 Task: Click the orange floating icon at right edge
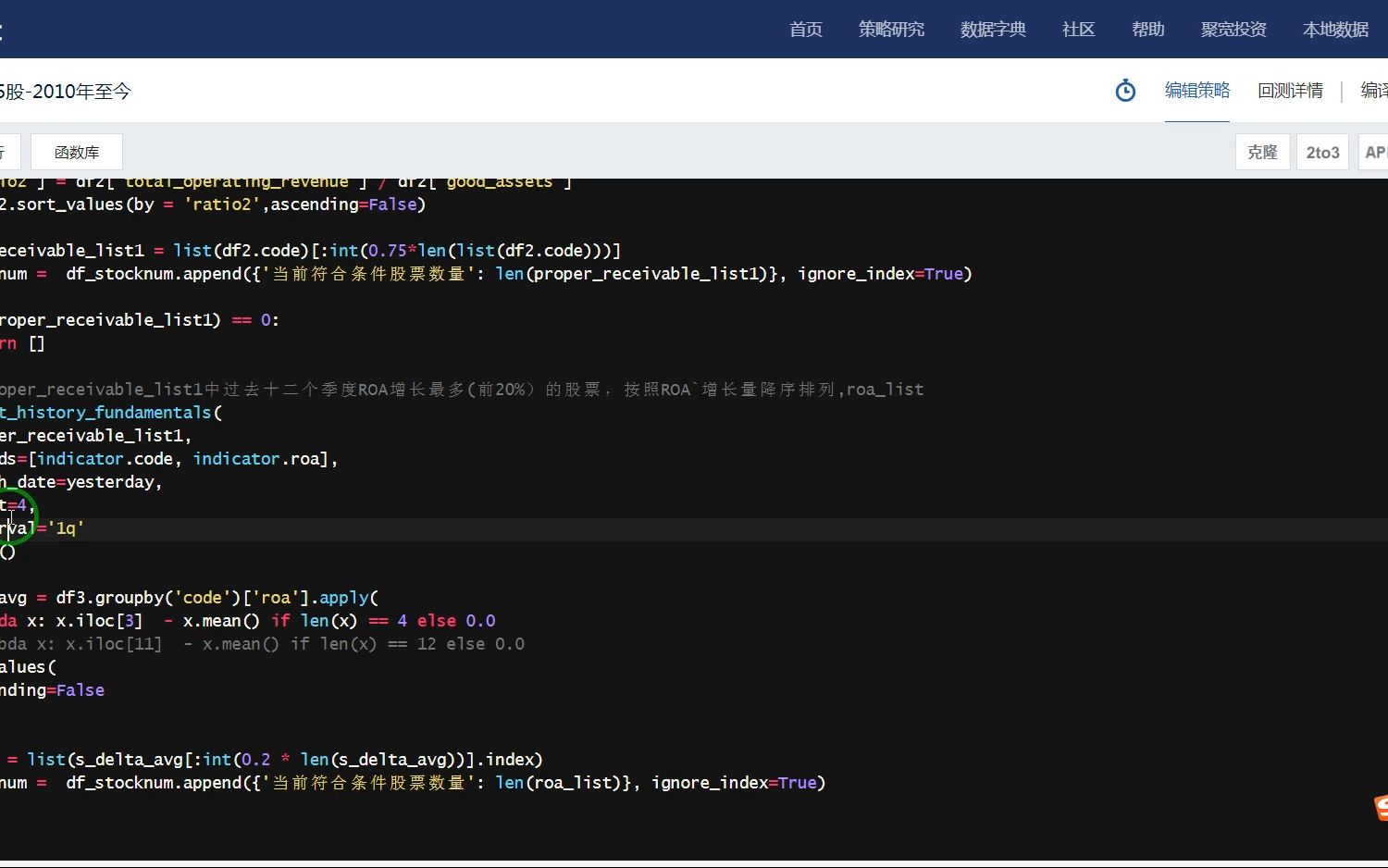[x=1382, y=808]
